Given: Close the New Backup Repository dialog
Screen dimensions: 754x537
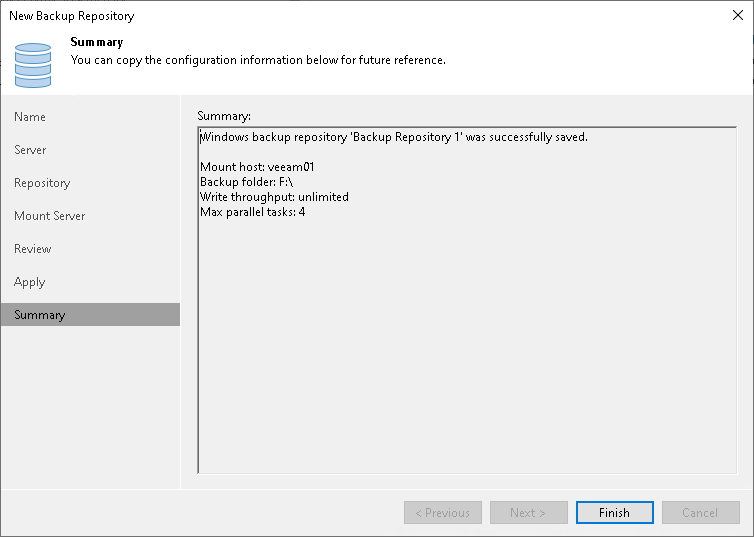Looking at the screenshot, I should 736,16.
